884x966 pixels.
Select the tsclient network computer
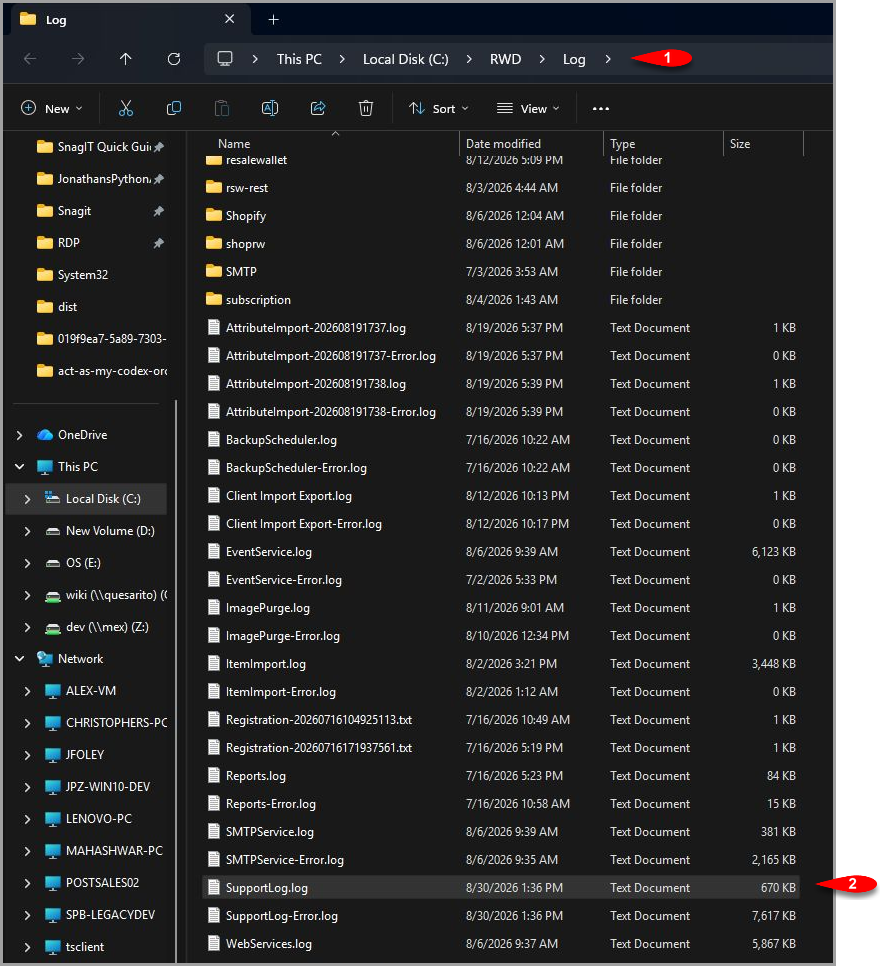point(84,947)
